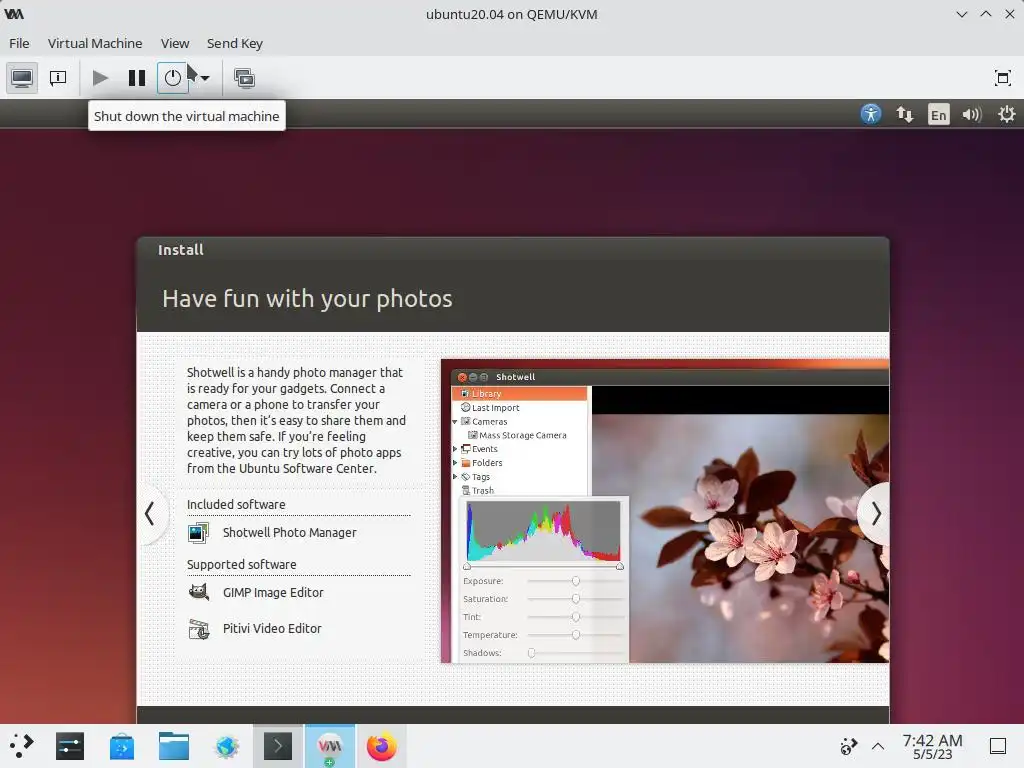Select Pitivi Video Editor text
This screenshot has height=768, width=1024.
[272, 628]
